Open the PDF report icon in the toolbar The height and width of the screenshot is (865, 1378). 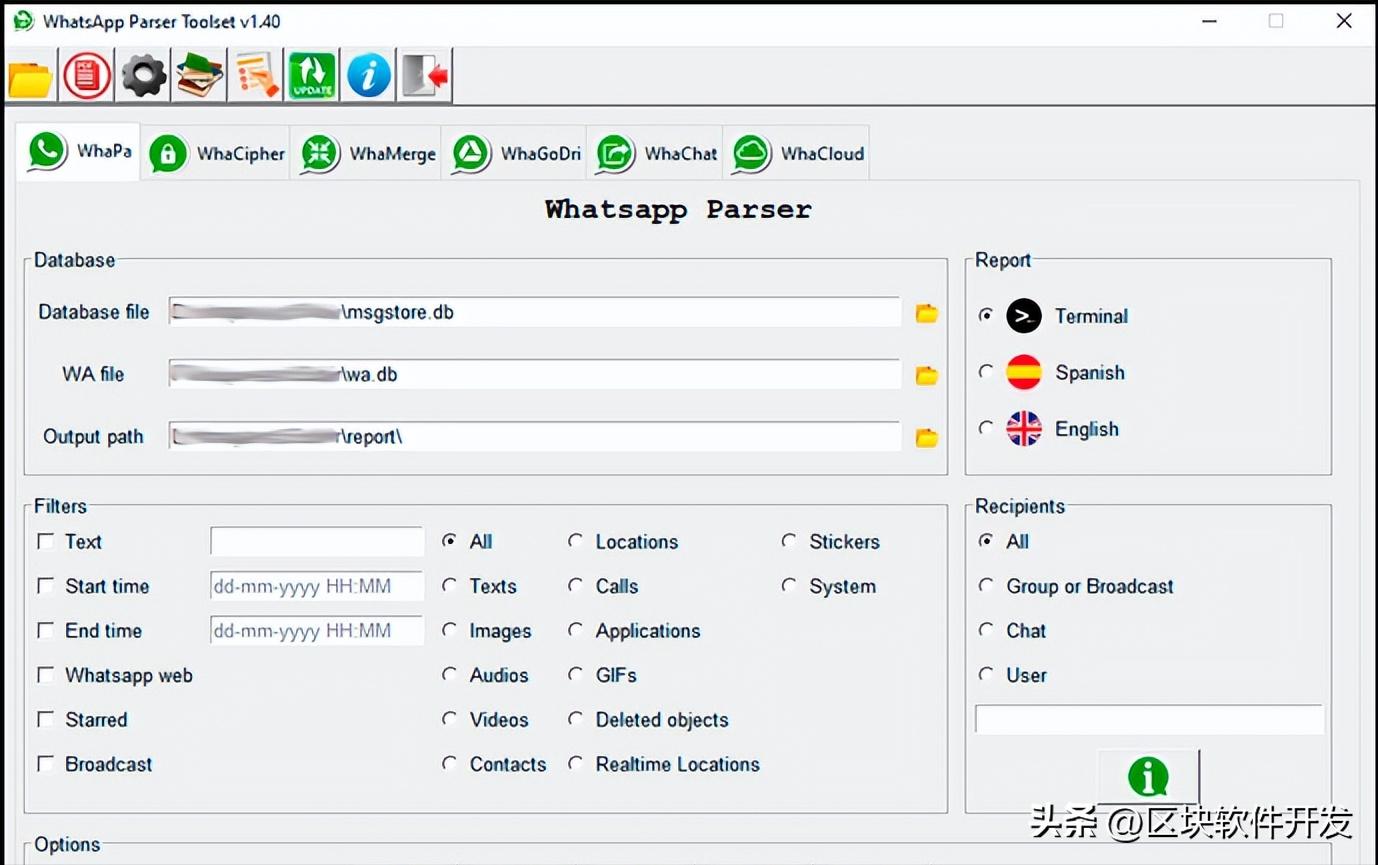click(85, 75)
